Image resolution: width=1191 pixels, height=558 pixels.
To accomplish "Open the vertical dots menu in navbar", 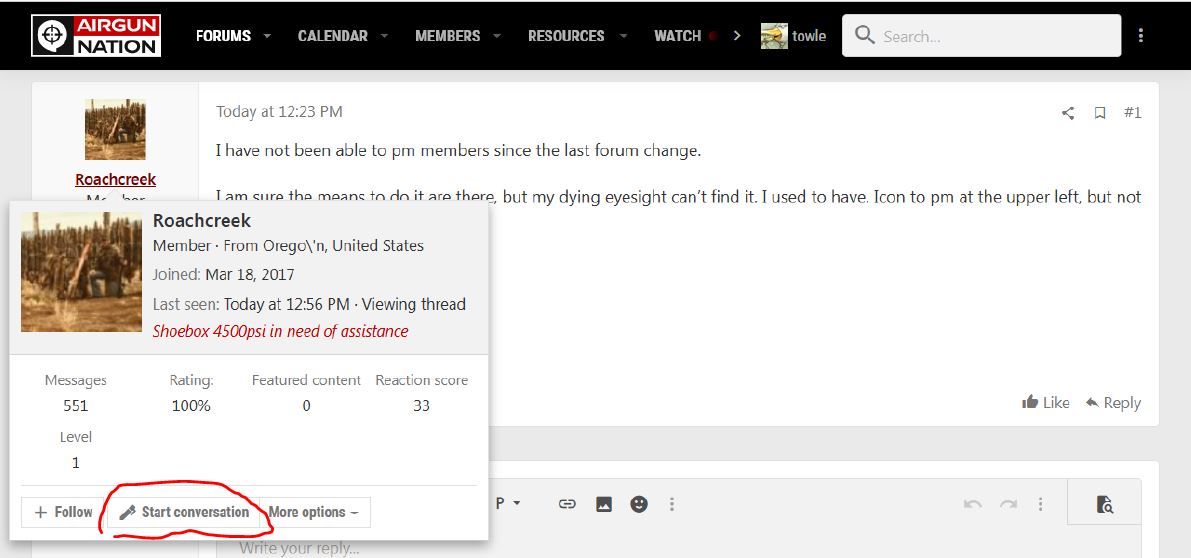I will coord(1141,36).
